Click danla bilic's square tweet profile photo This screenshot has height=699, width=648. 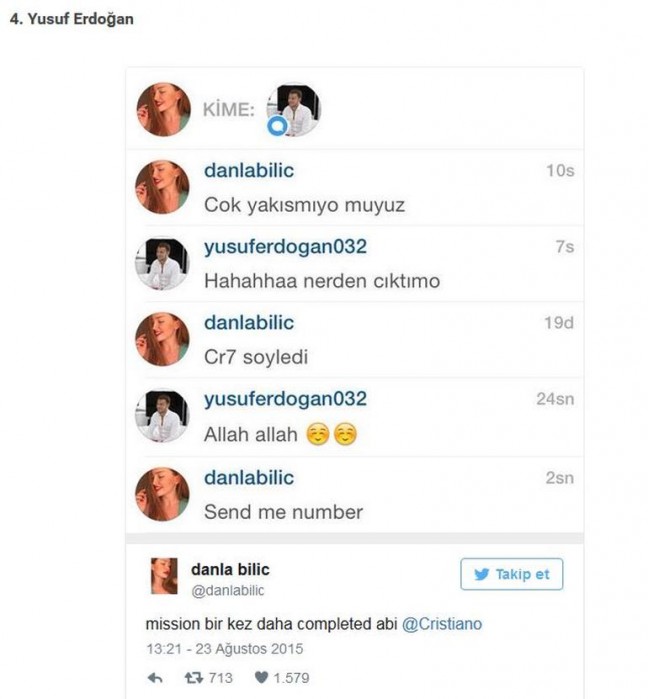tap(164, 576)
